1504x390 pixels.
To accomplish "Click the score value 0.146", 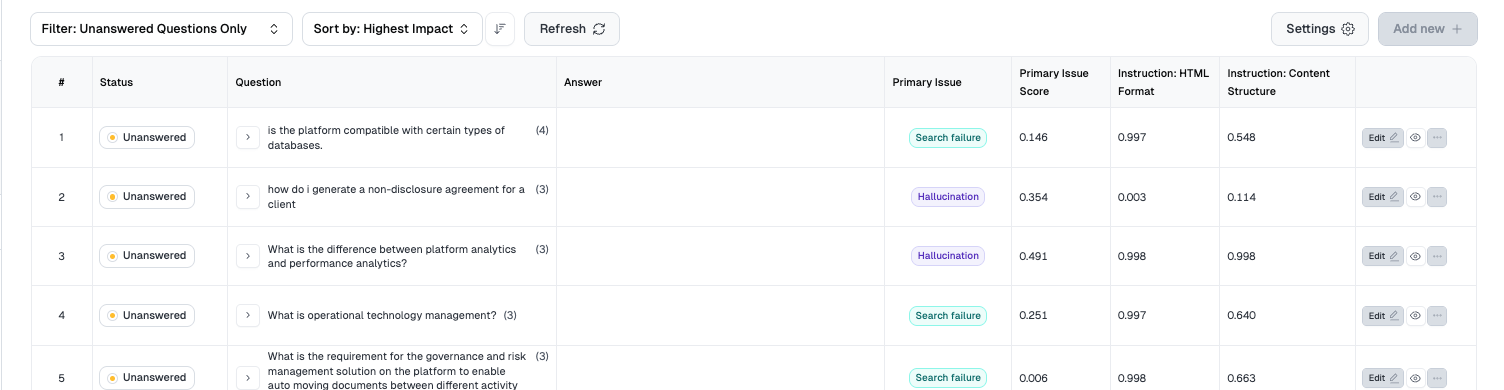I will pos(1034,138).
